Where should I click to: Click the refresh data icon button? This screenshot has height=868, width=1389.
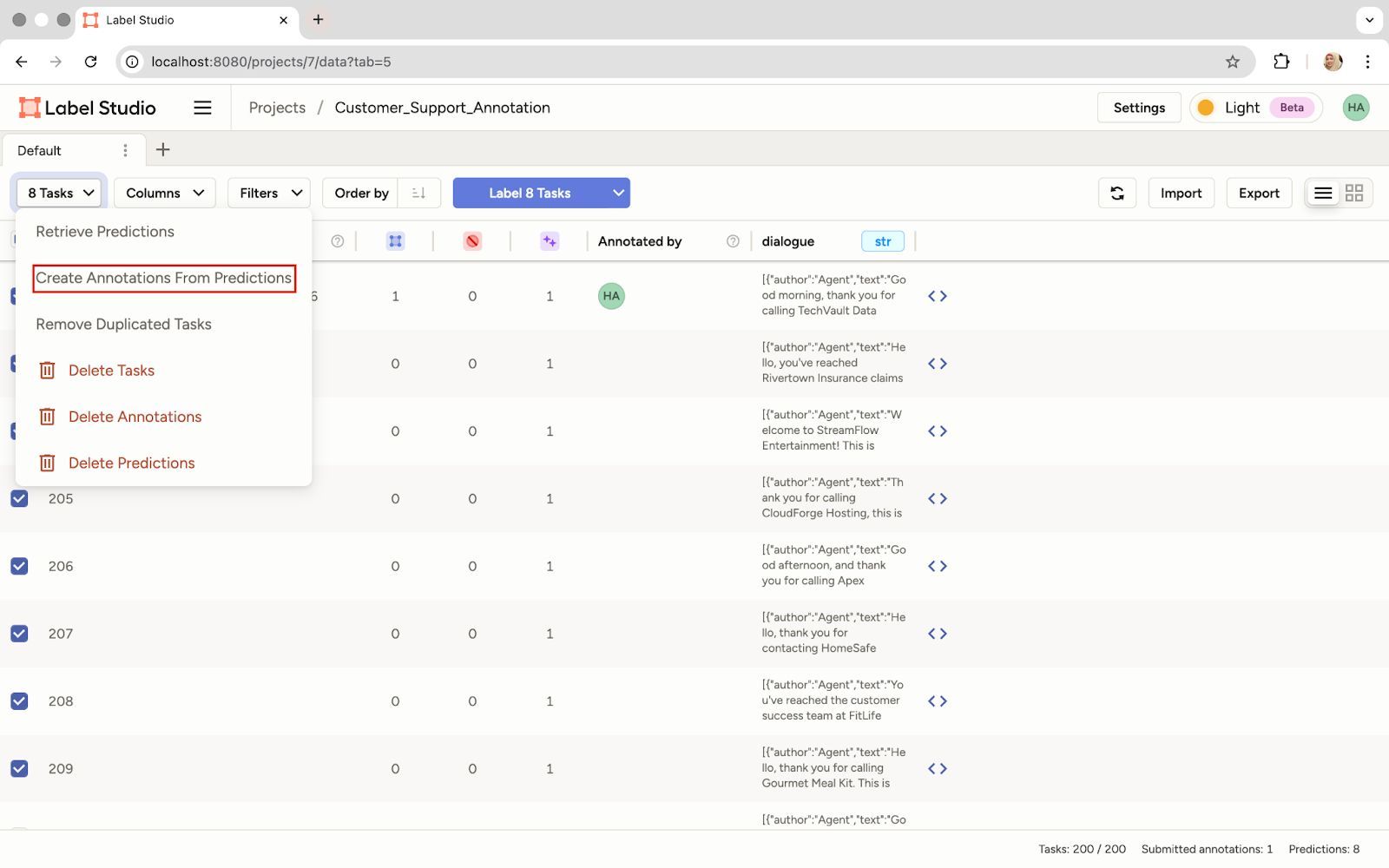pos(1116,193)
